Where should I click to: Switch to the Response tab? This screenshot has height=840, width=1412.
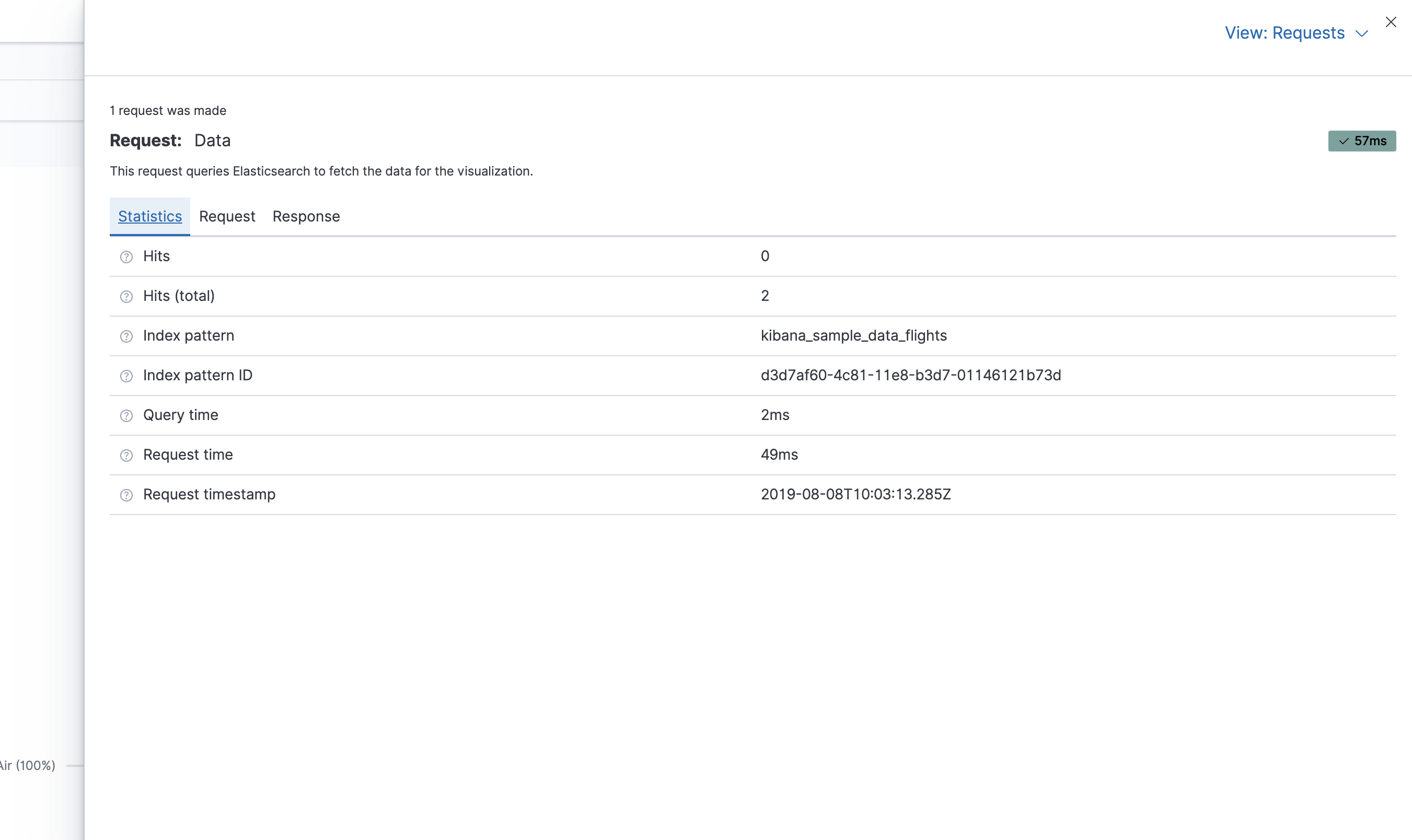[306, 216]
